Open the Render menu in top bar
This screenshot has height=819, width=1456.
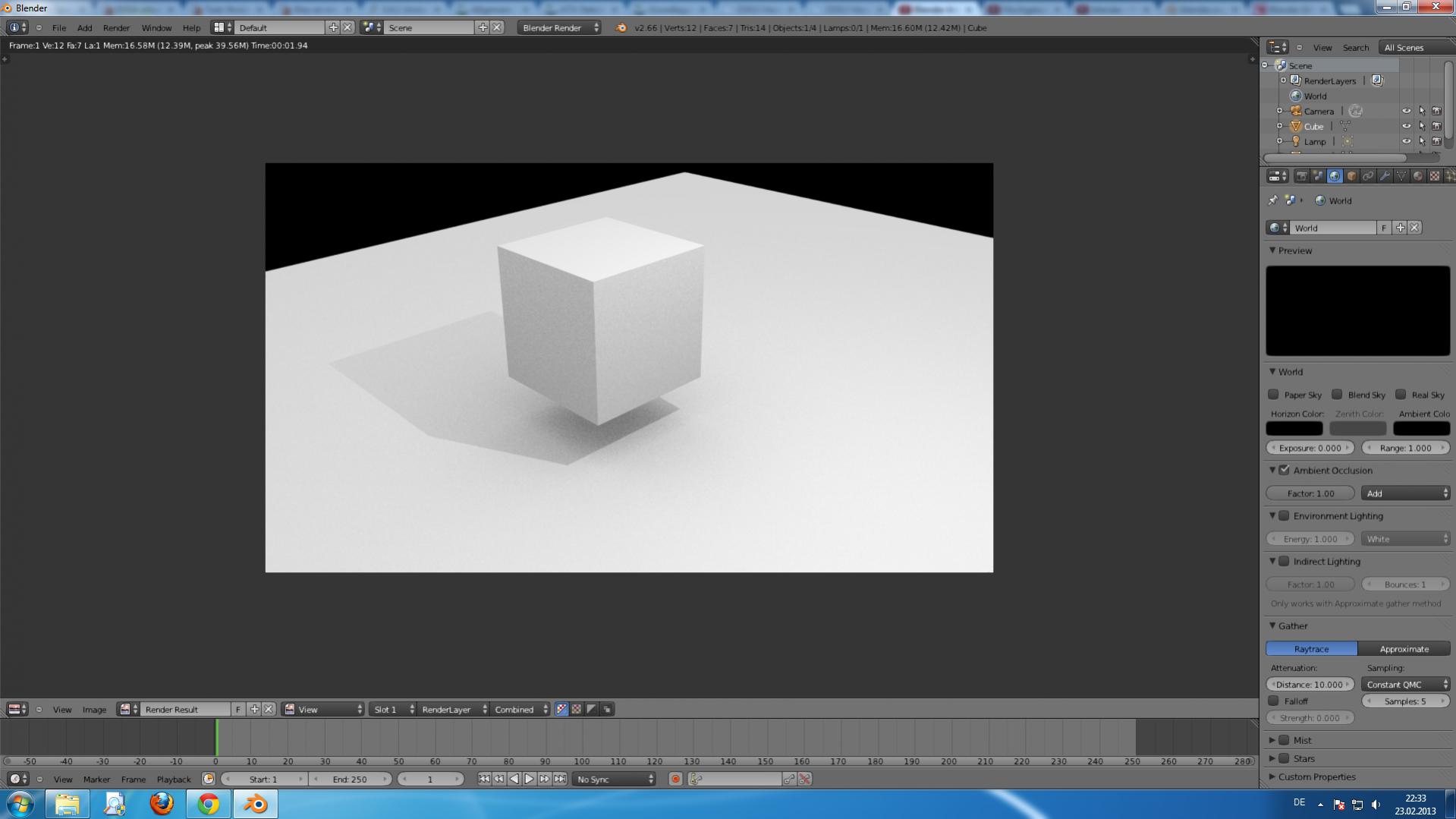coord(116,27)
